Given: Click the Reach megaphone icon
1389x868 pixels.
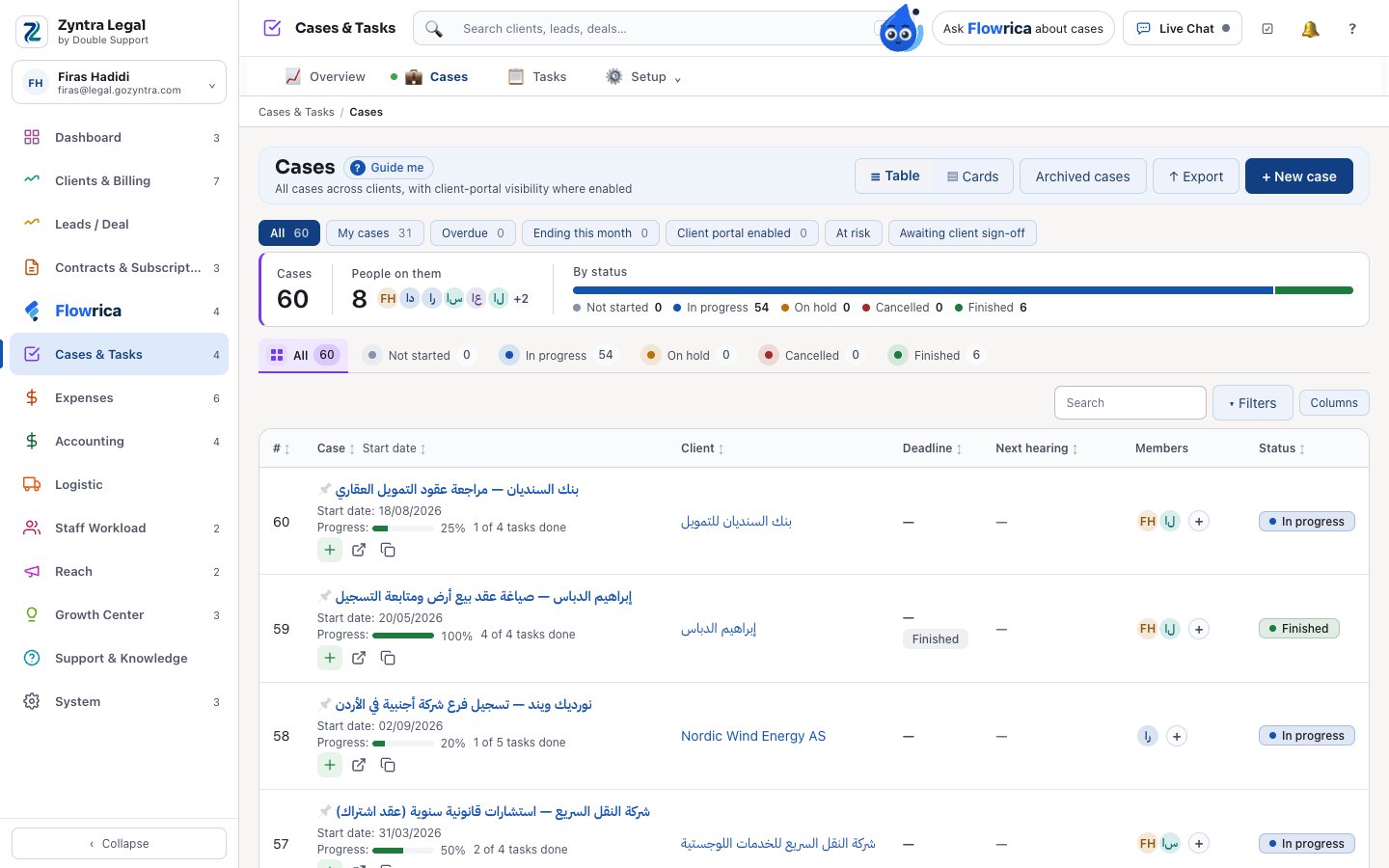Looking at the screenshot, I should point(32,571).
